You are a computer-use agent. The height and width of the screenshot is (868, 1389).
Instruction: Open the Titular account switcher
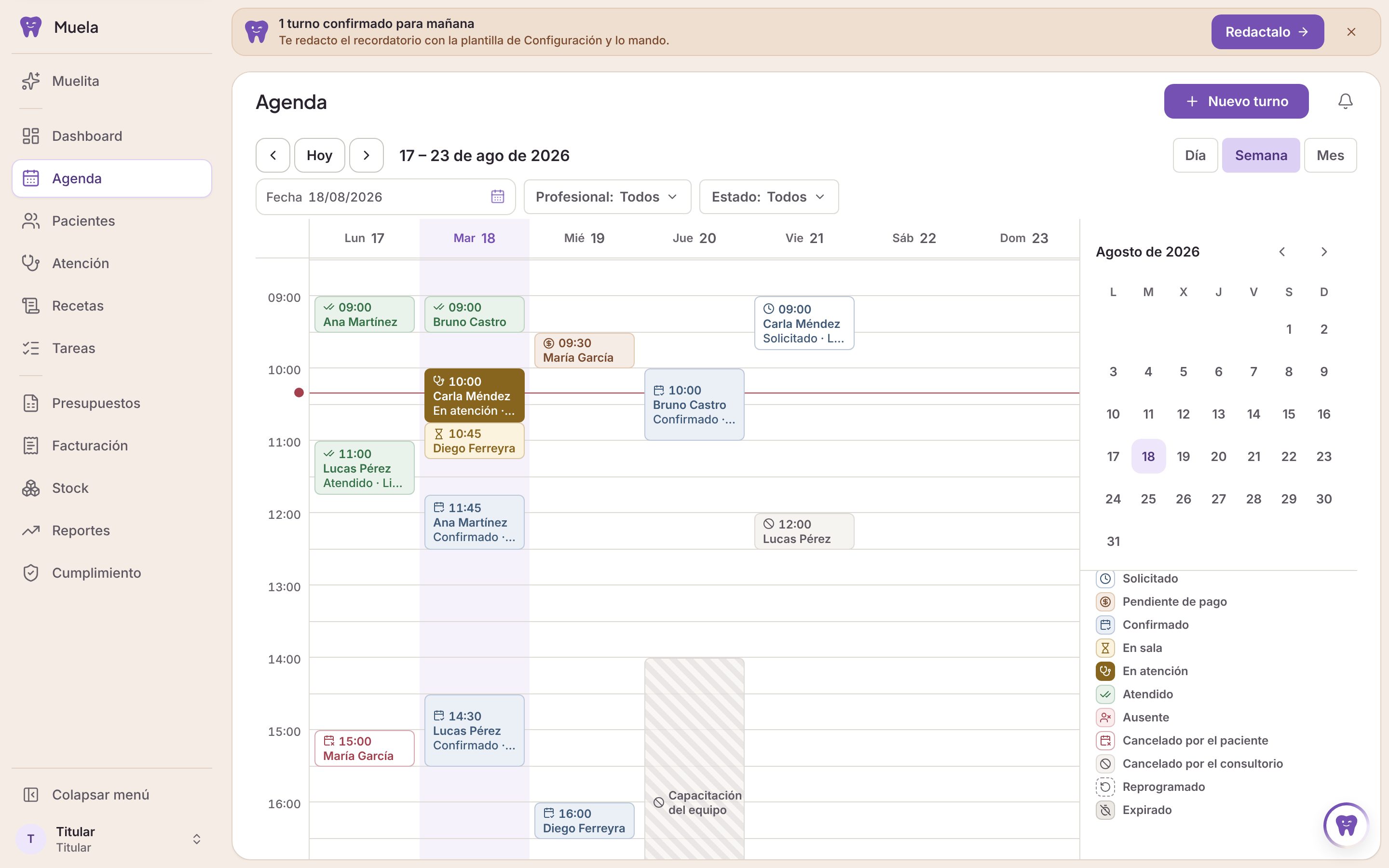click(111, 839)
